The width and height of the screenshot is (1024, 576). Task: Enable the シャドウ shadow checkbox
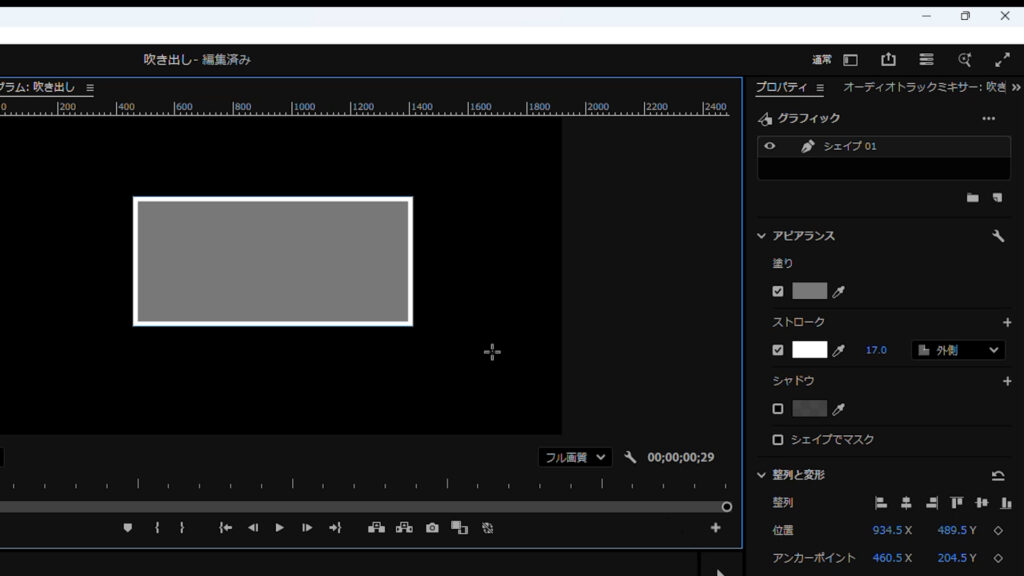[x=778, y=409]
